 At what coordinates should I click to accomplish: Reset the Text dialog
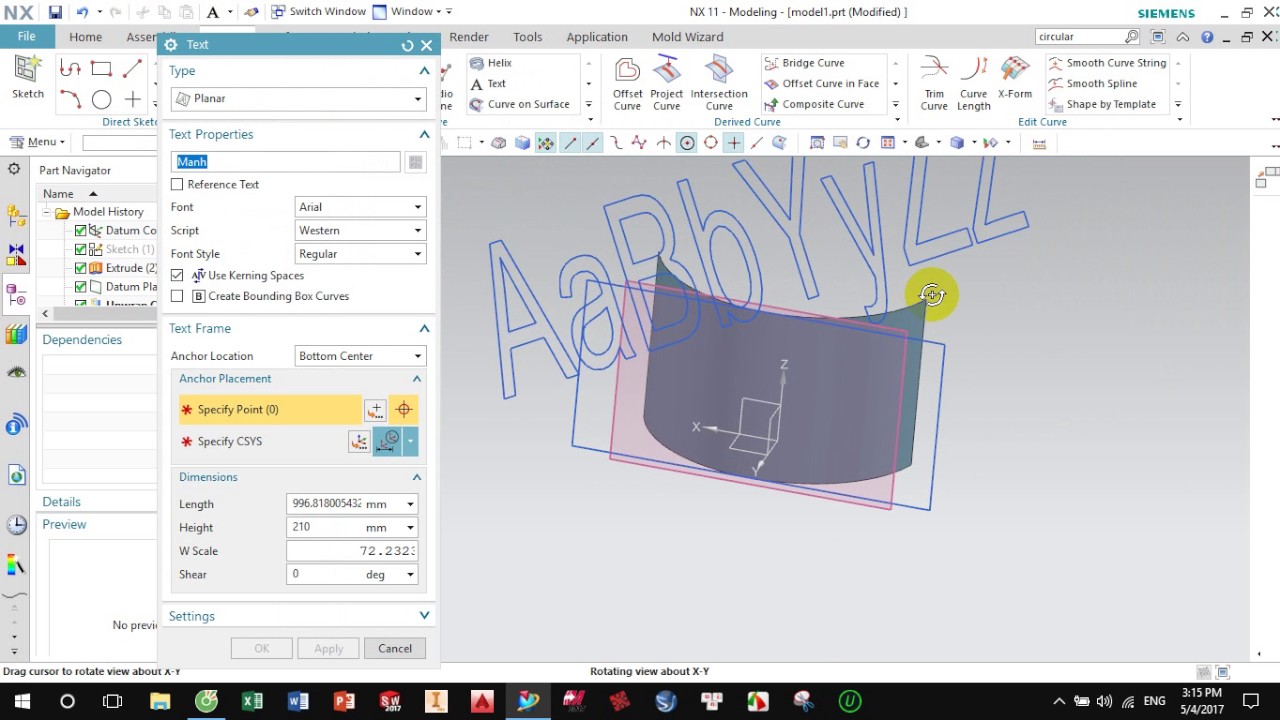tap(407, 45)
